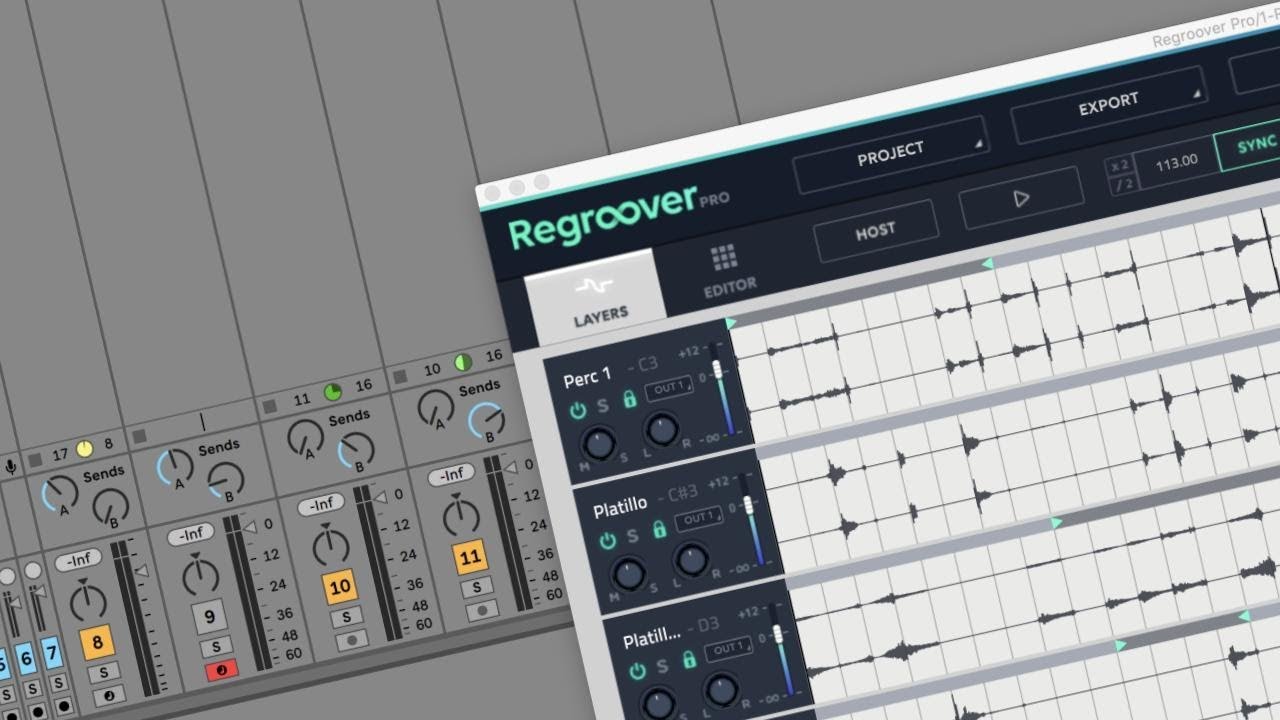Image resolution: width=1280 pixels, height=720 pixels.
Task: Click yellow pie indicator above track 8
Action: coord(84,448)
